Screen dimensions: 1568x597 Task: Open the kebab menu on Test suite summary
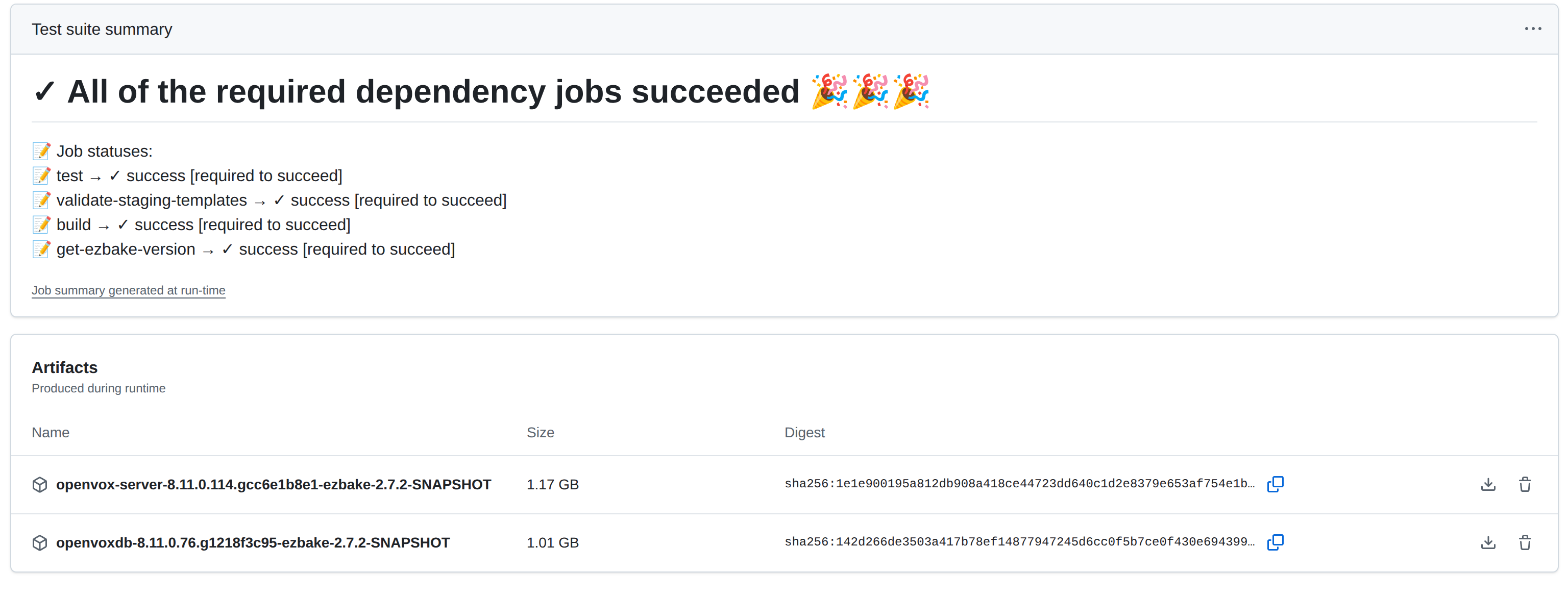point(1533,29)
